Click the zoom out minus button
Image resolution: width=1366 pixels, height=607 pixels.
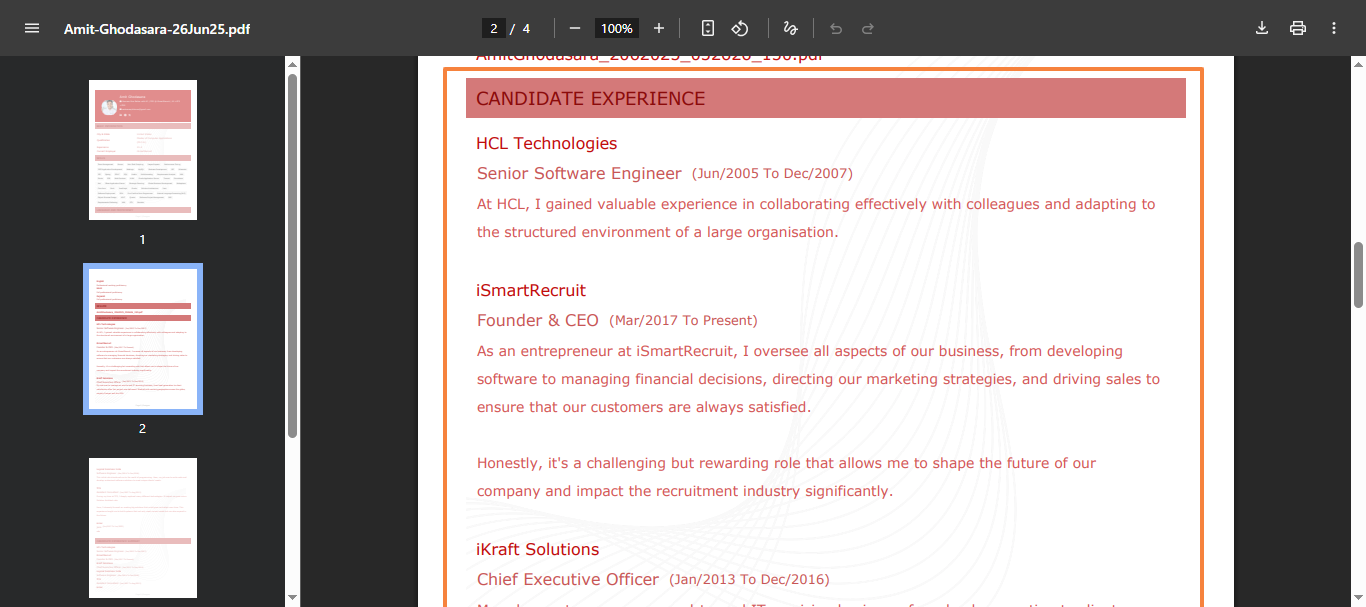click(575, 28)
